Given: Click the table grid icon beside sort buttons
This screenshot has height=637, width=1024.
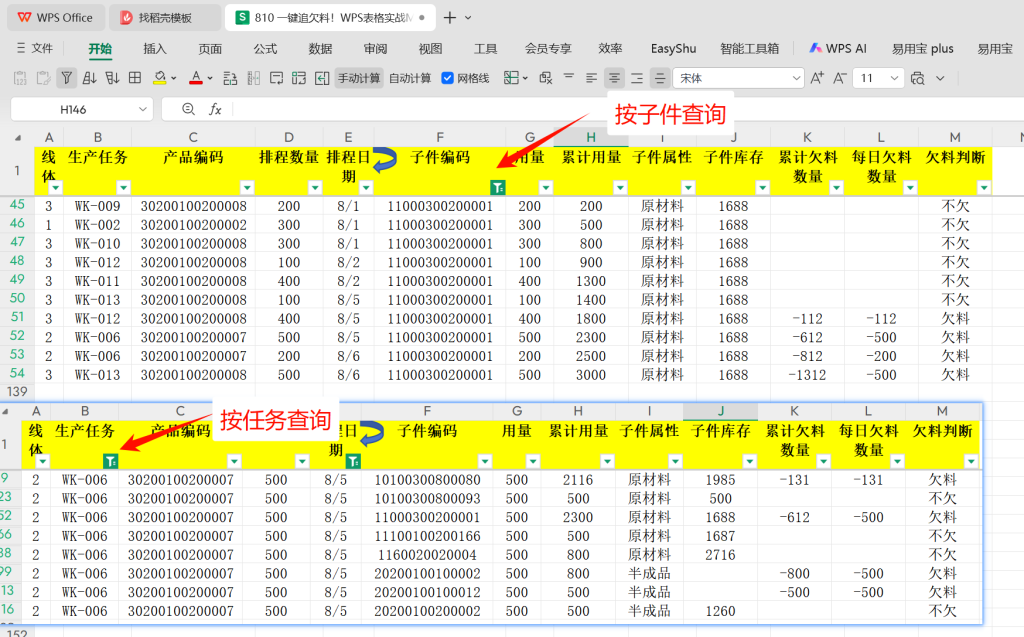Looking at the screenshot, I should 135,78.
